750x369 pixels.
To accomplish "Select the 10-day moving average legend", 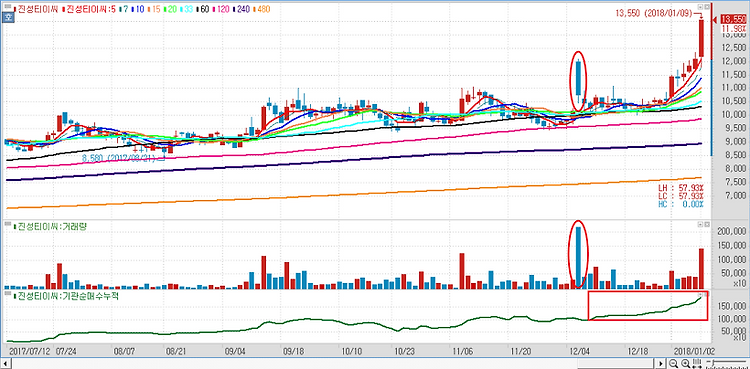I will pyautogui.click(x=138, y=9).
